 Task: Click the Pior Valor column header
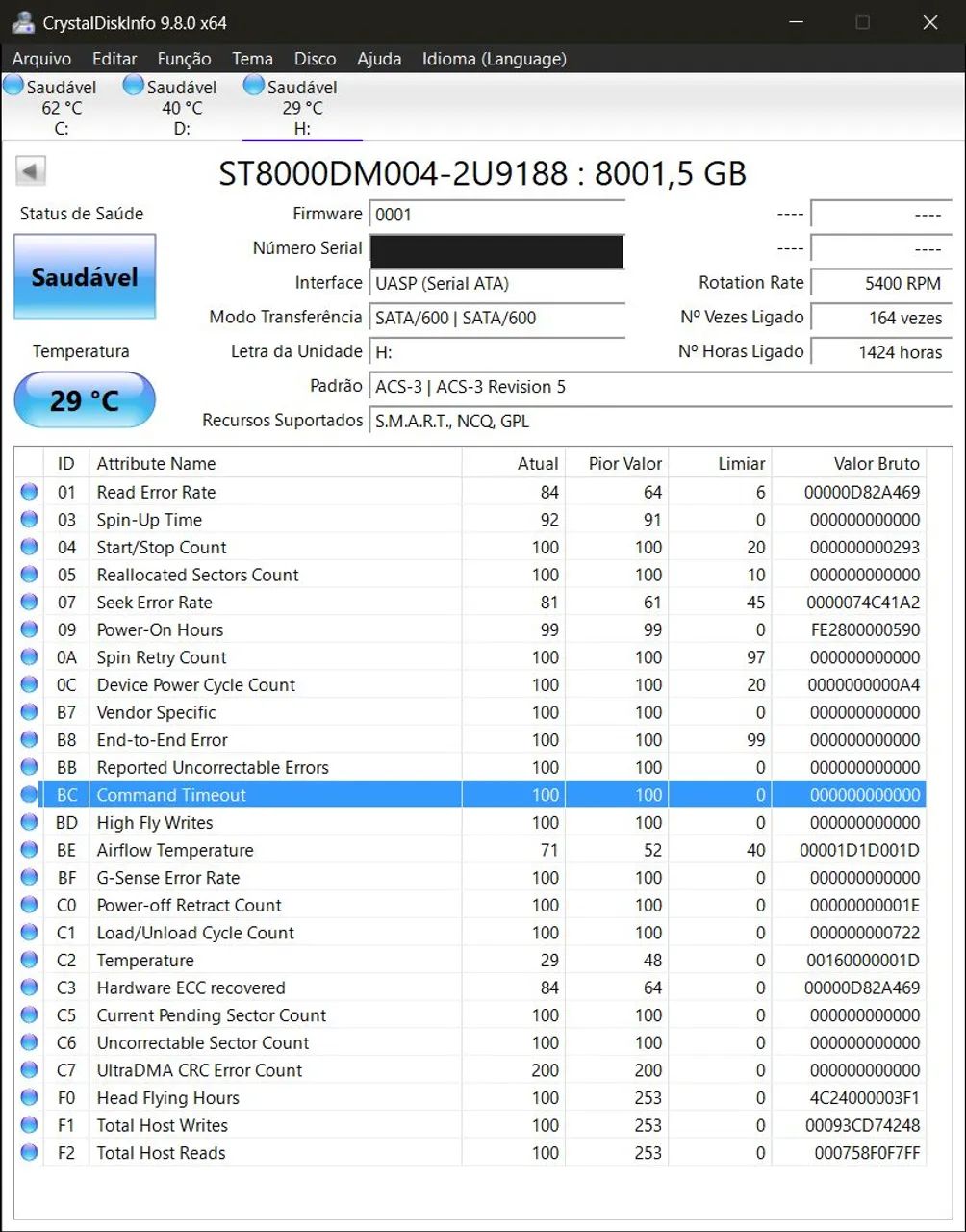618,463
